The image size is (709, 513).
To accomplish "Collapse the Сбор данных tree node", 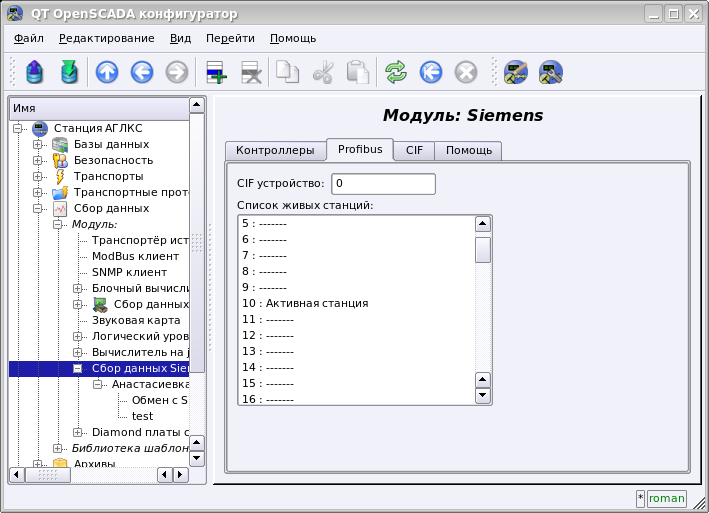I will (x=37, y=208).
